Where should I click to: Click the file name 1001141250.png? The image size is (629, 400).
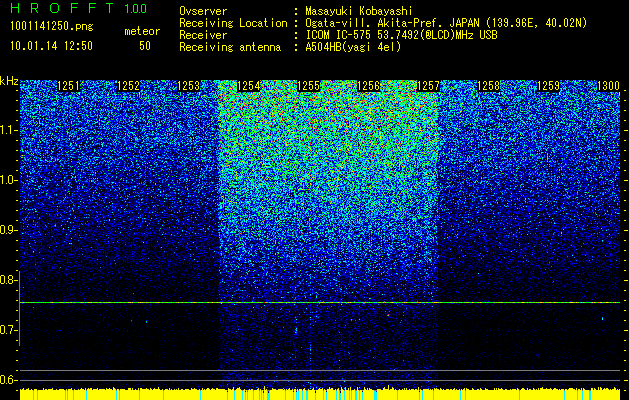pos(52,27)
